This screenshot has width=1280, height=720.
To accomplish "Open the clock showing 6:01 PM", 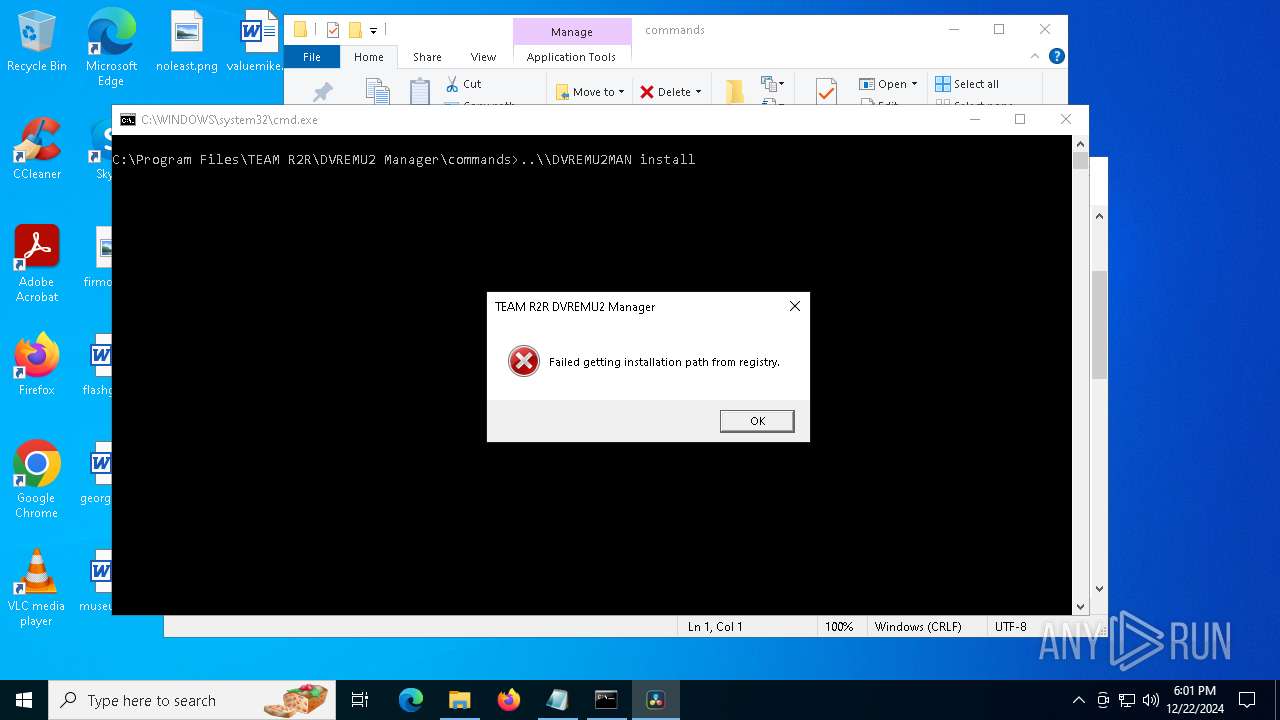I will coord(1195,700).
